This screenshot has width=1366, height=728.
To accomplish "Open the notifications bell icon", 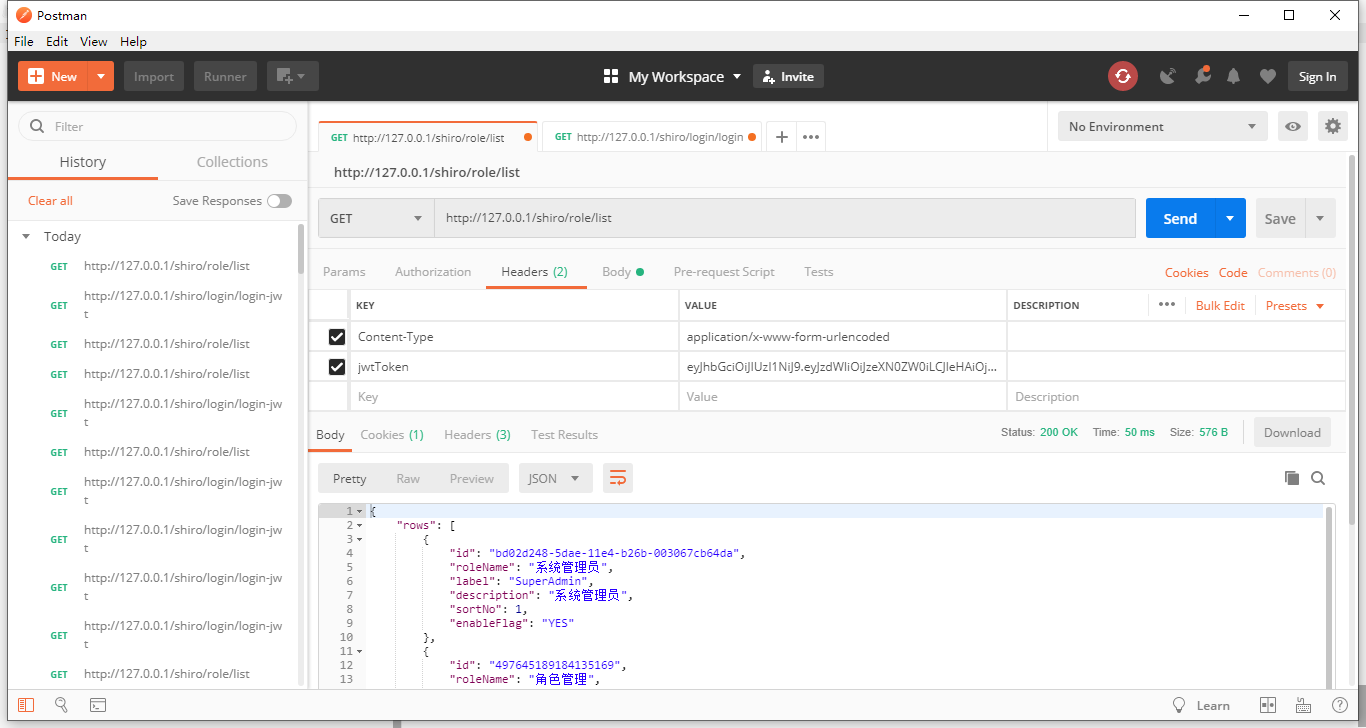I will coord(1234,76).
